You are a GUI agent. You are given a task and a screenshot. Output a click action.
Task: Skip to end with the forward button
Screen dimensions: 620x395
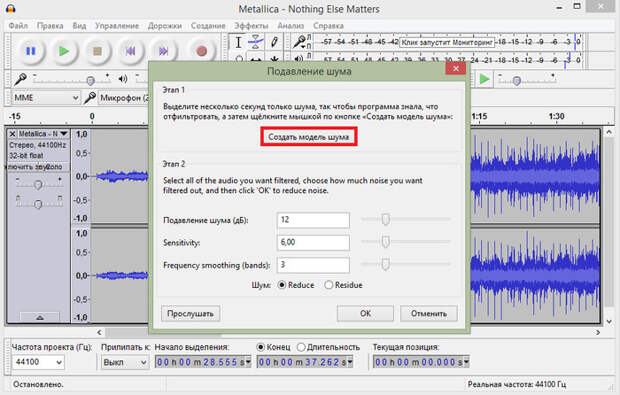pyautogui.click(x=163, y=51)
